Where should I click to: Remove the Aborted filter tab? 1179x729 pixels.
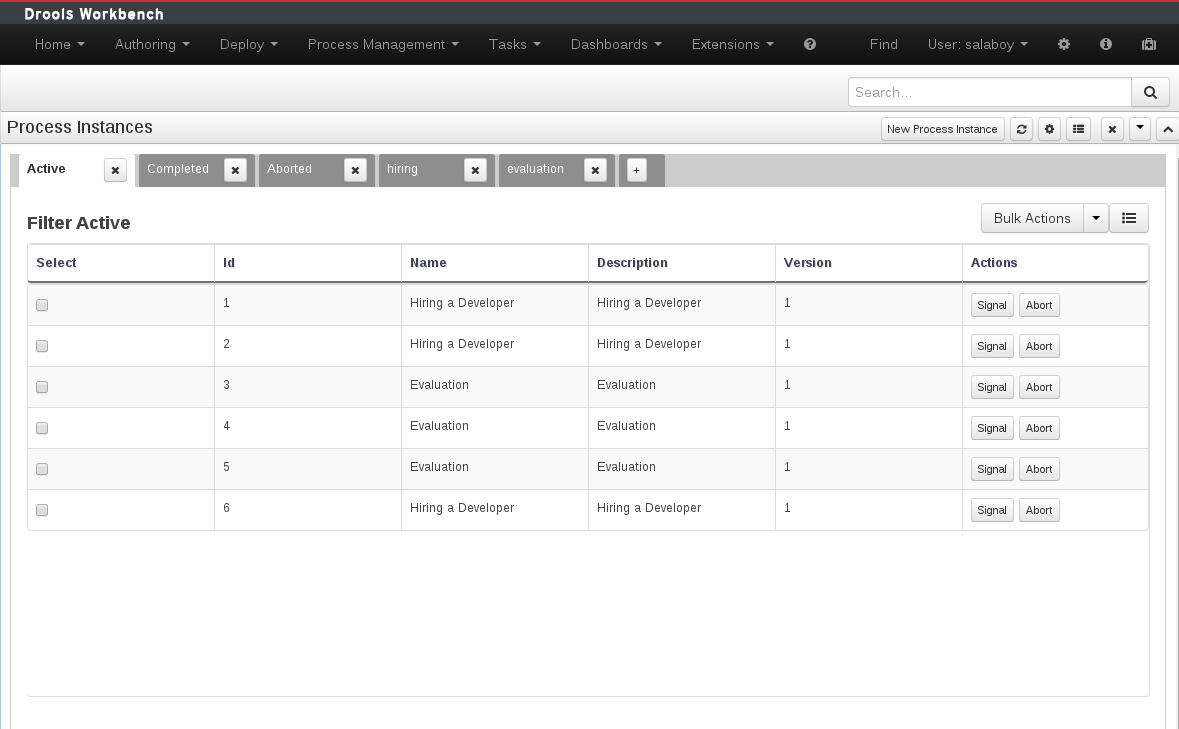tap(355, 171)
